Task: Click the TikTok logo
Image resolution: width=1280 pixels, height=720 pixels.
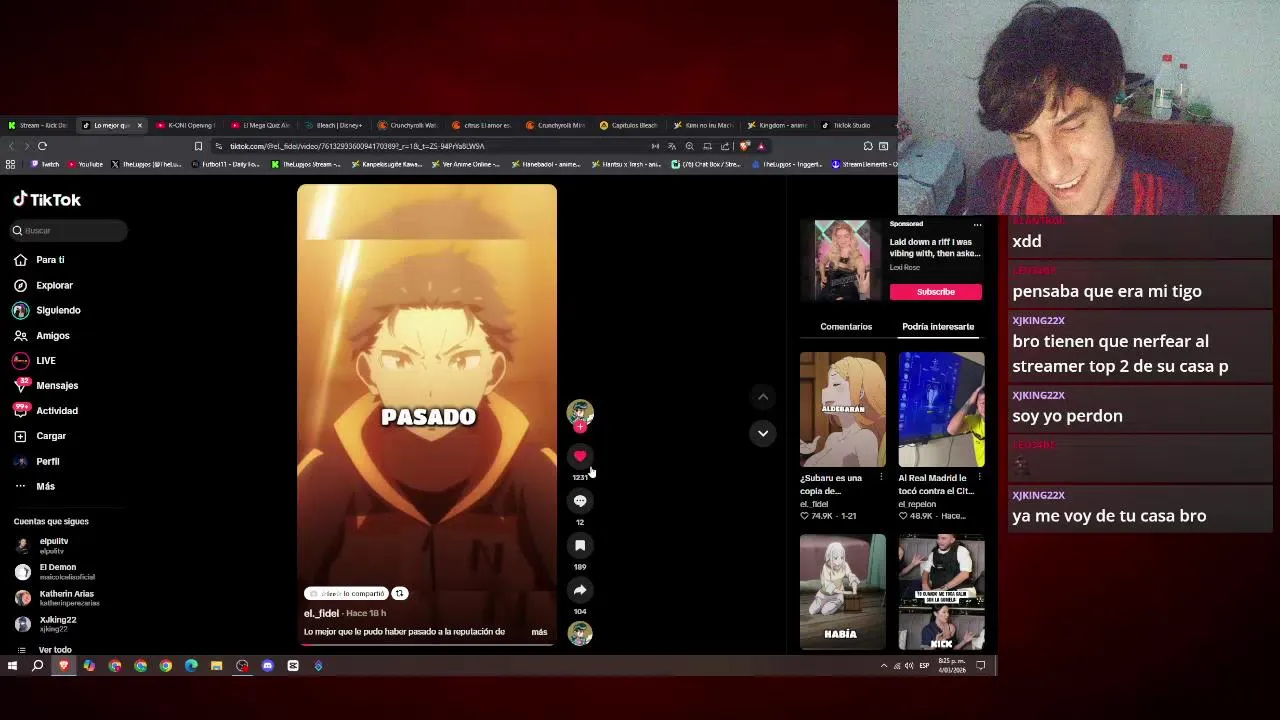Action: click(x=47, y=200)
